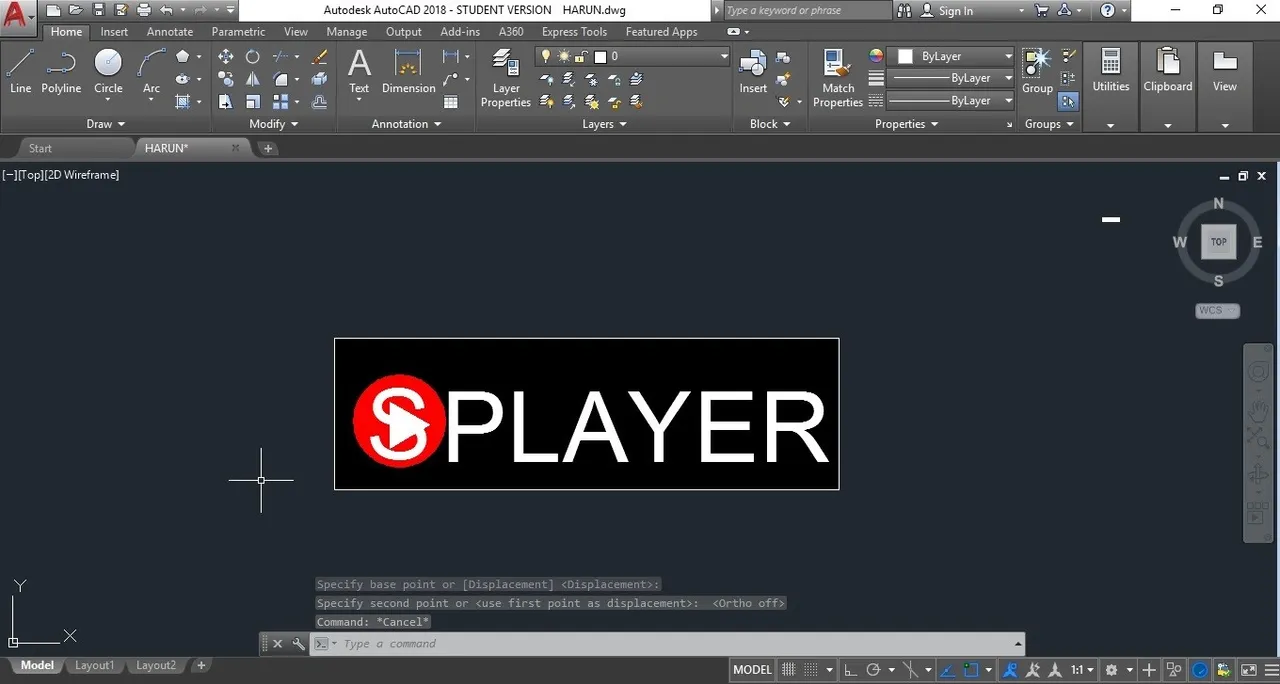Toggle Snap mode in status bar
This screenshot has height=684, width=1280.
(x=811, y=670)
